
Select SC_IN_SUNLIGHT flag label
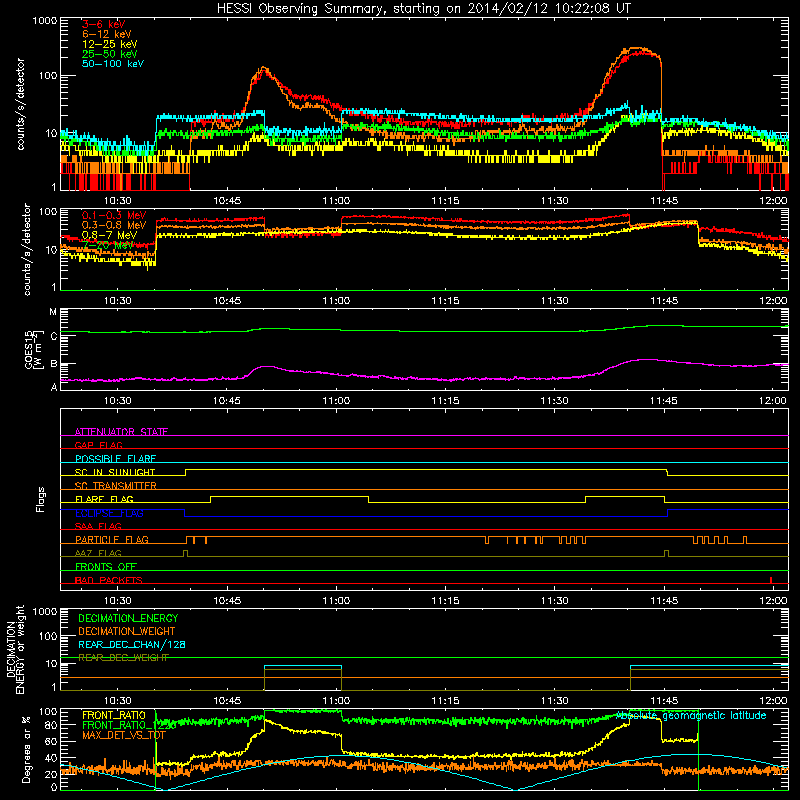(115, 472)
